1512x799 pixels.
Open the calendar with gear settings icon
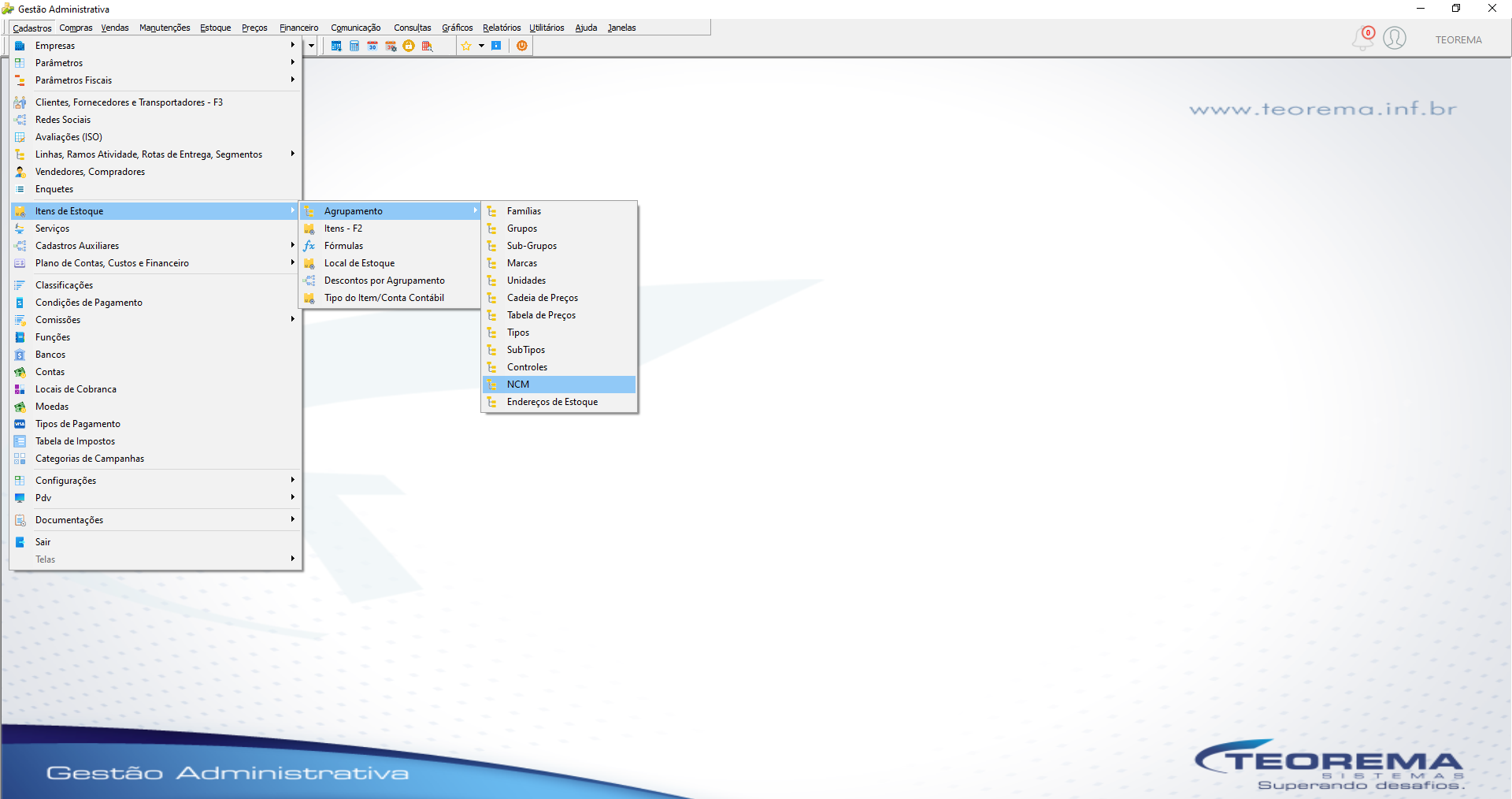point(391,46)
